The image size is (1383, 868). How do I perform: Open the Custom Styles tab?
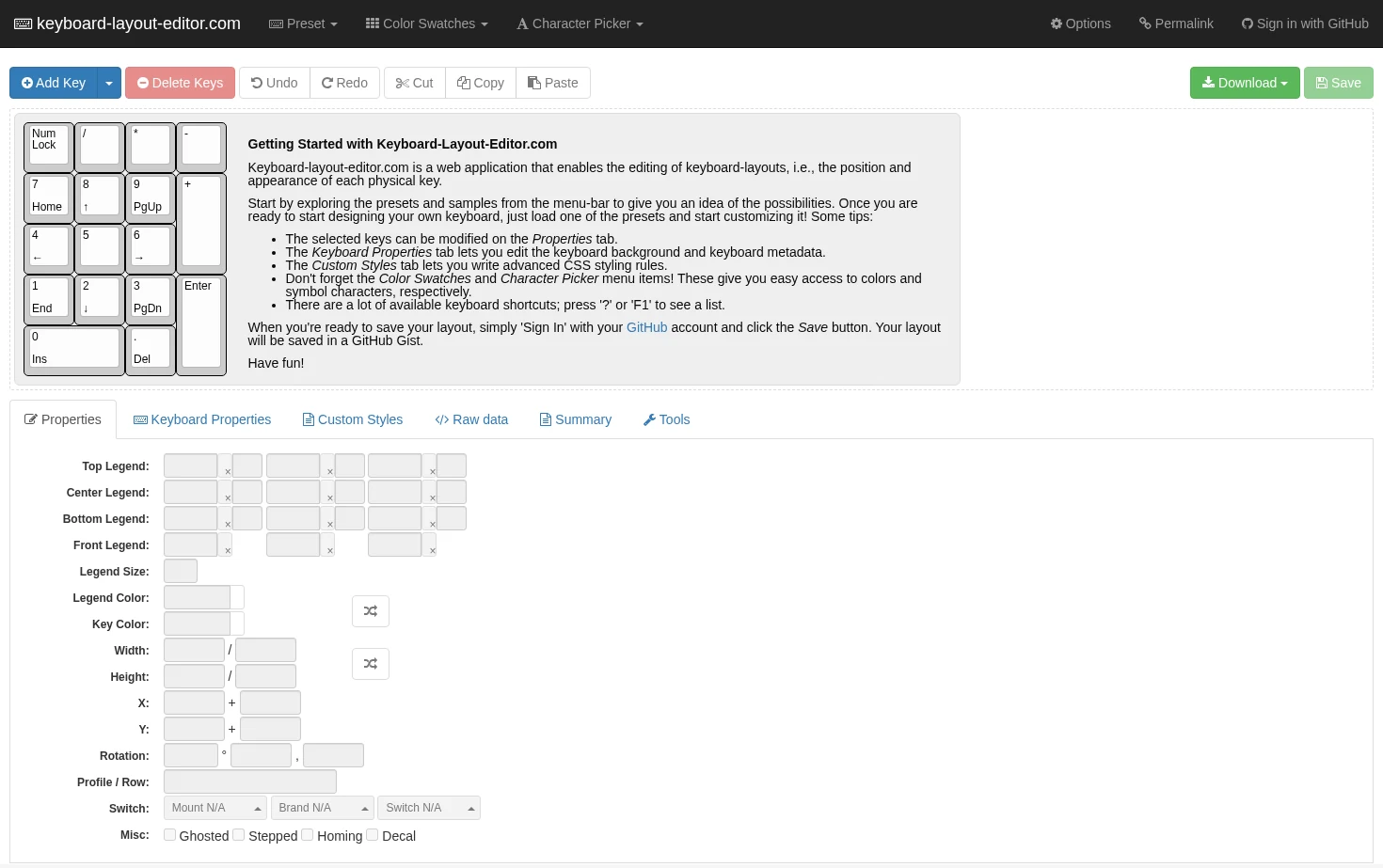[353, 419]
